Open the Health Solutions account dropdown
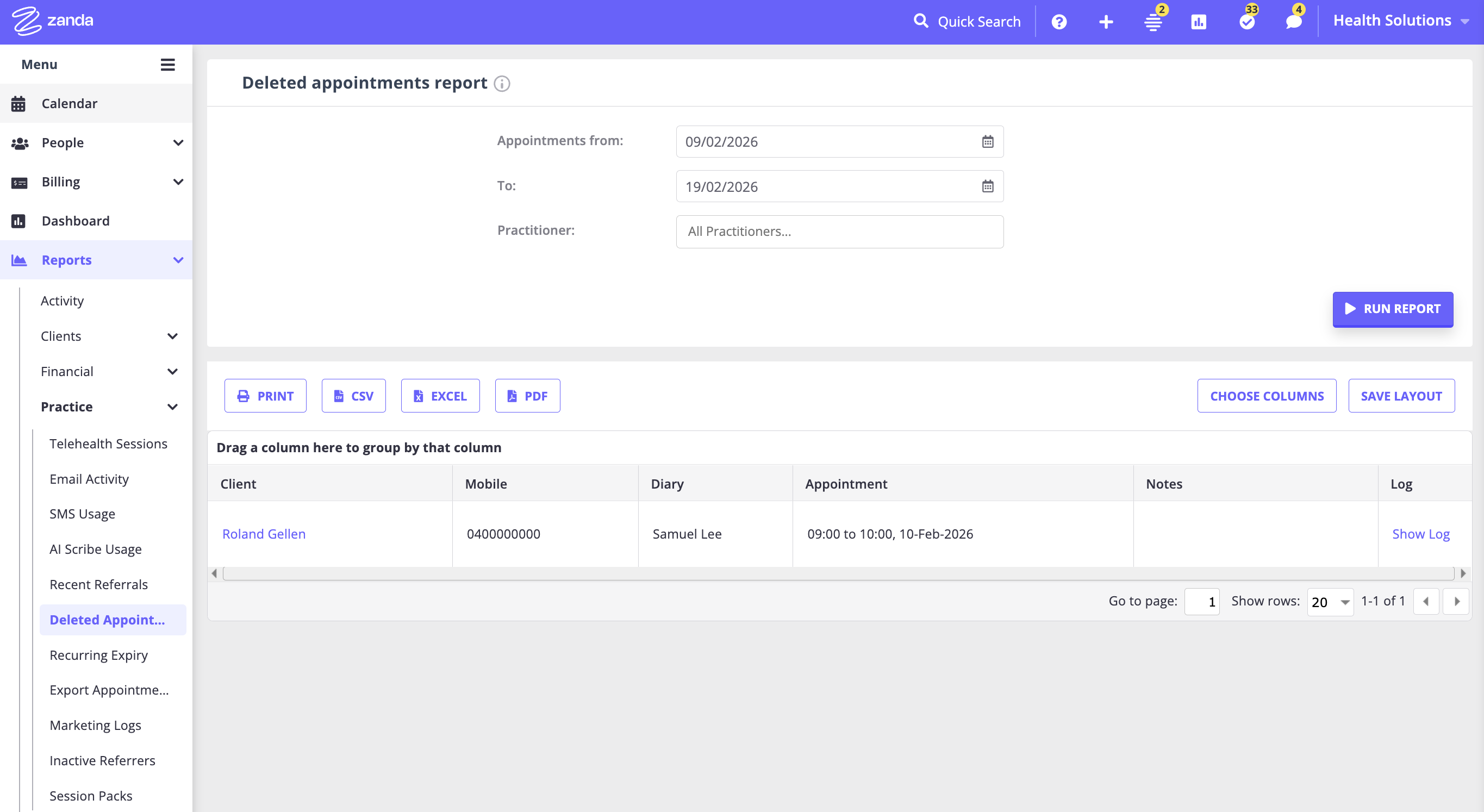This screenshot has height=812, width=1484. pyautogui.click(x=1400, y=21)
